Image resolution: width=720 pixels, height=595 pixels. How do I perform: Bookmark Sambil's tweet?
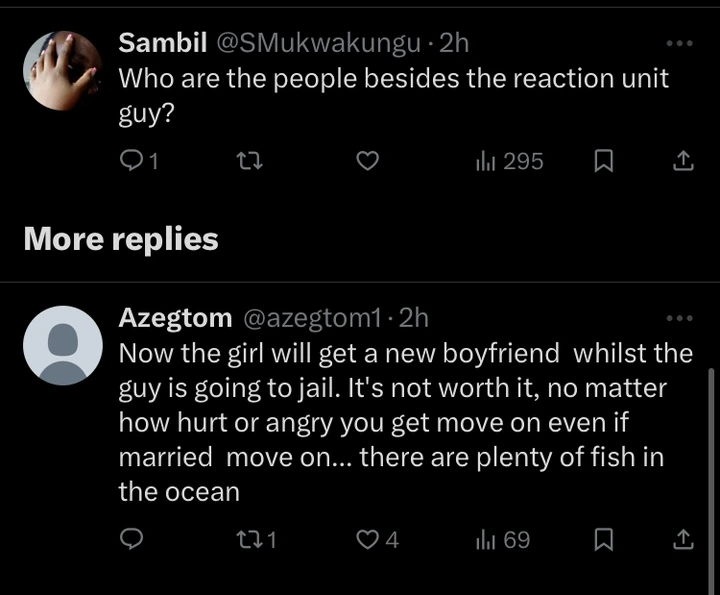603,161
